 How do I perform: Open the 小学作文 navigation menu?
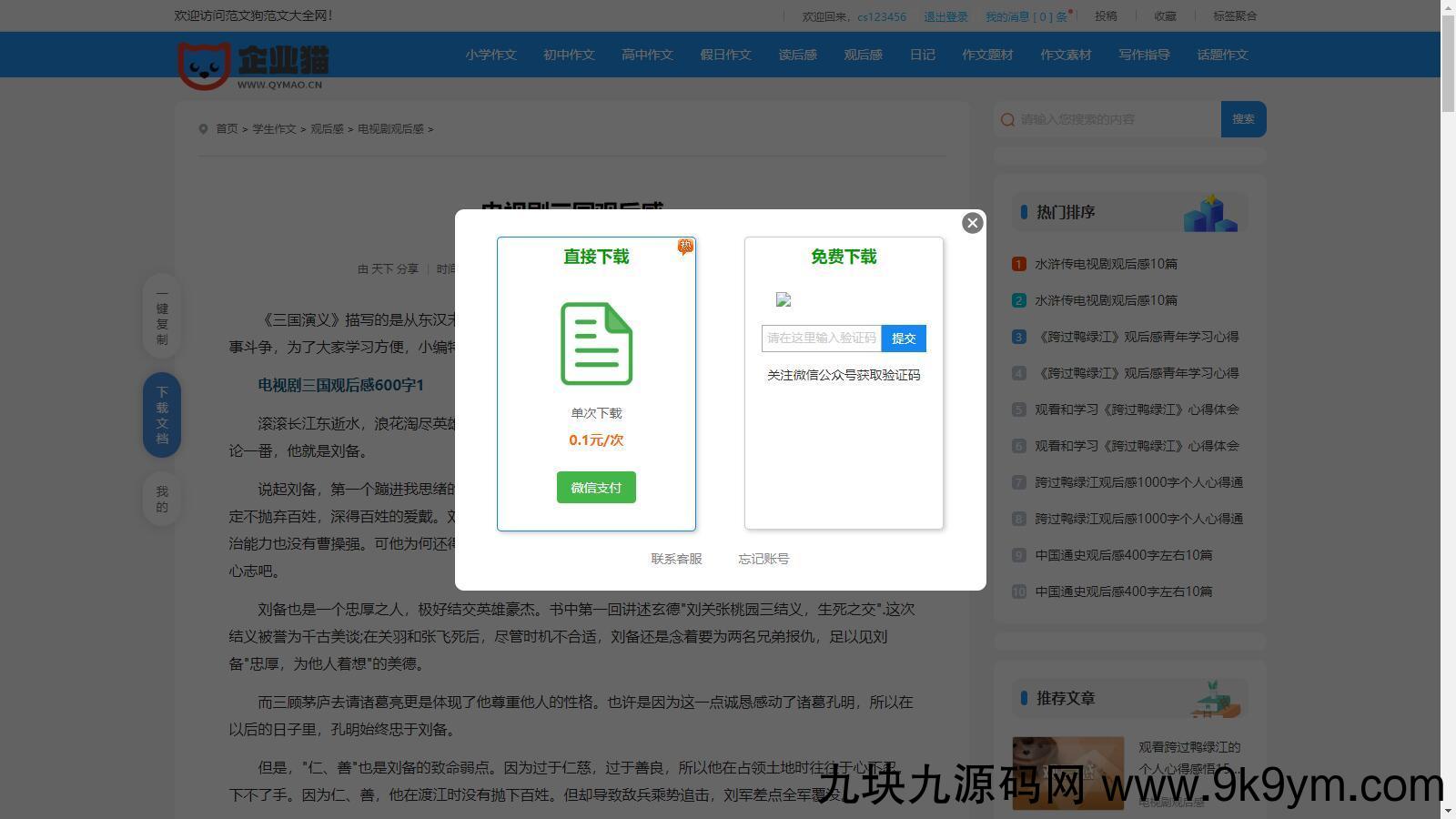point(490,55)
